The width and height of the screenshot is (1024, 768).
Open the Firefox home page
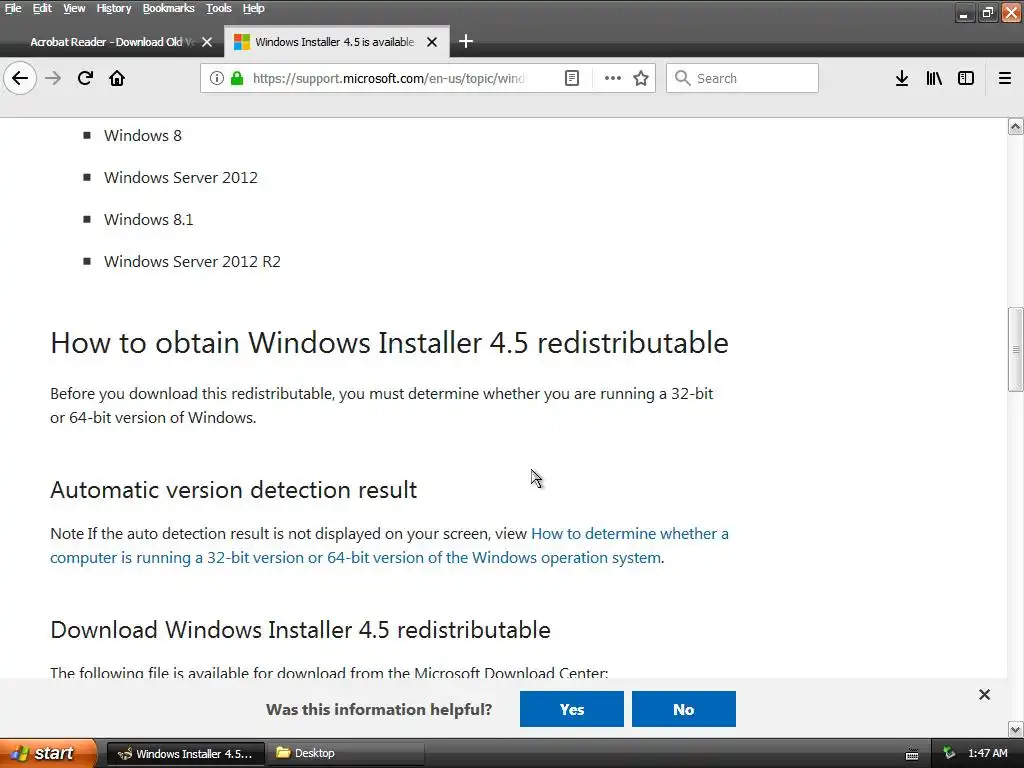tap(117, 78)
